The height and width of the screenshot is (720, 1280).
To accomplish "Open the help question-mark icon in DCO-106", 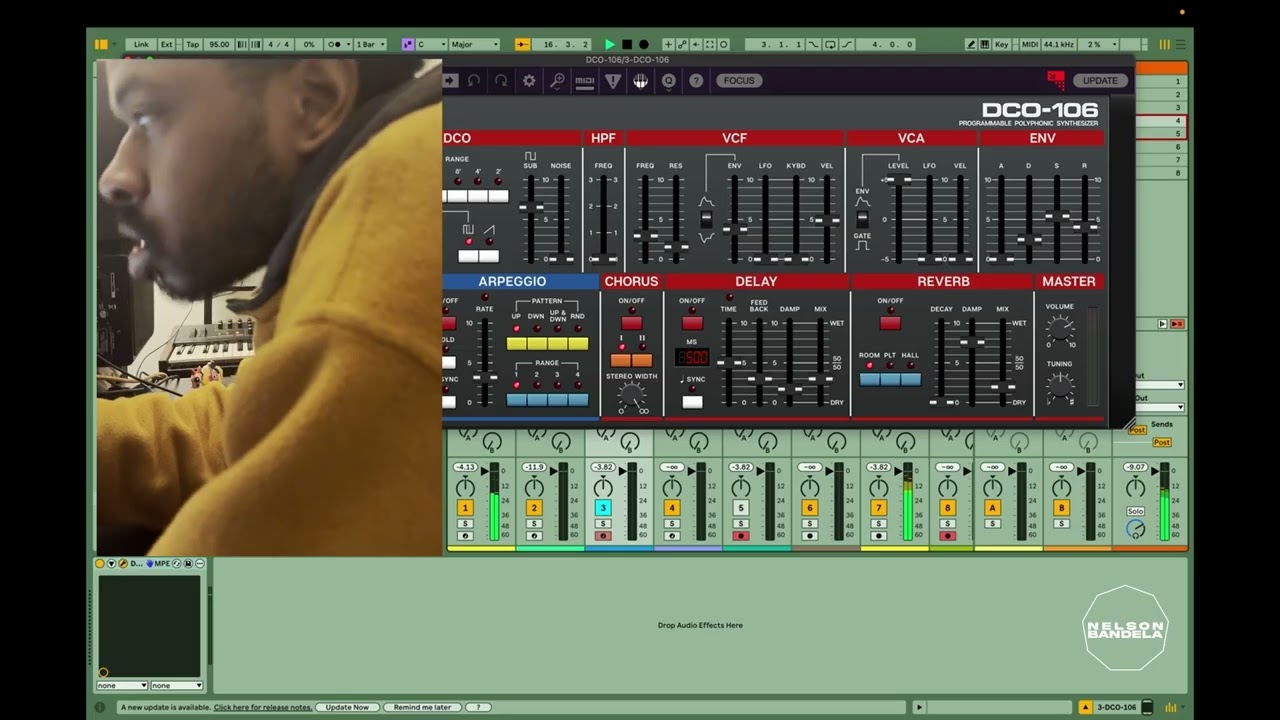I will (x=696, y=81).
